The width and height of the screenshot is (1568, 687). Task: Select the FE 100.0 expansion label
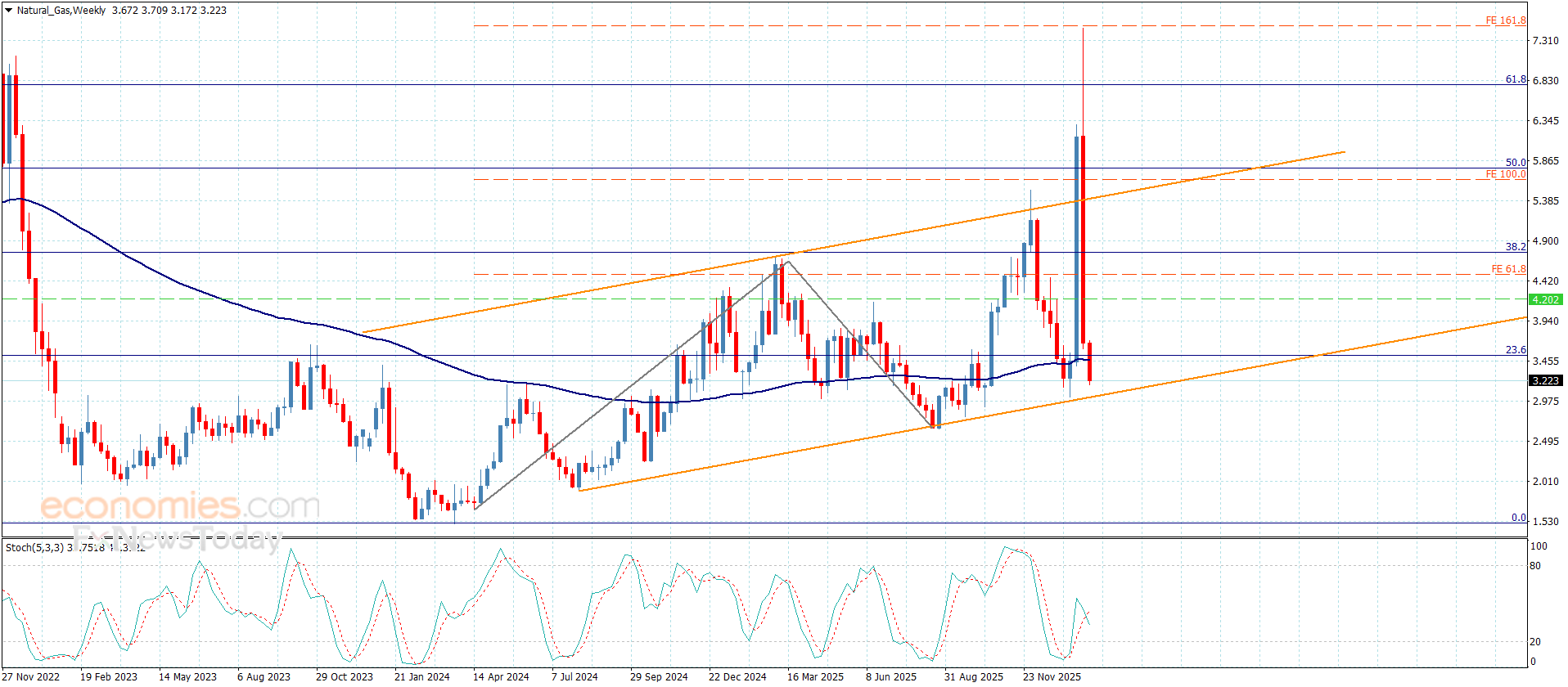tap(1505, 174)
